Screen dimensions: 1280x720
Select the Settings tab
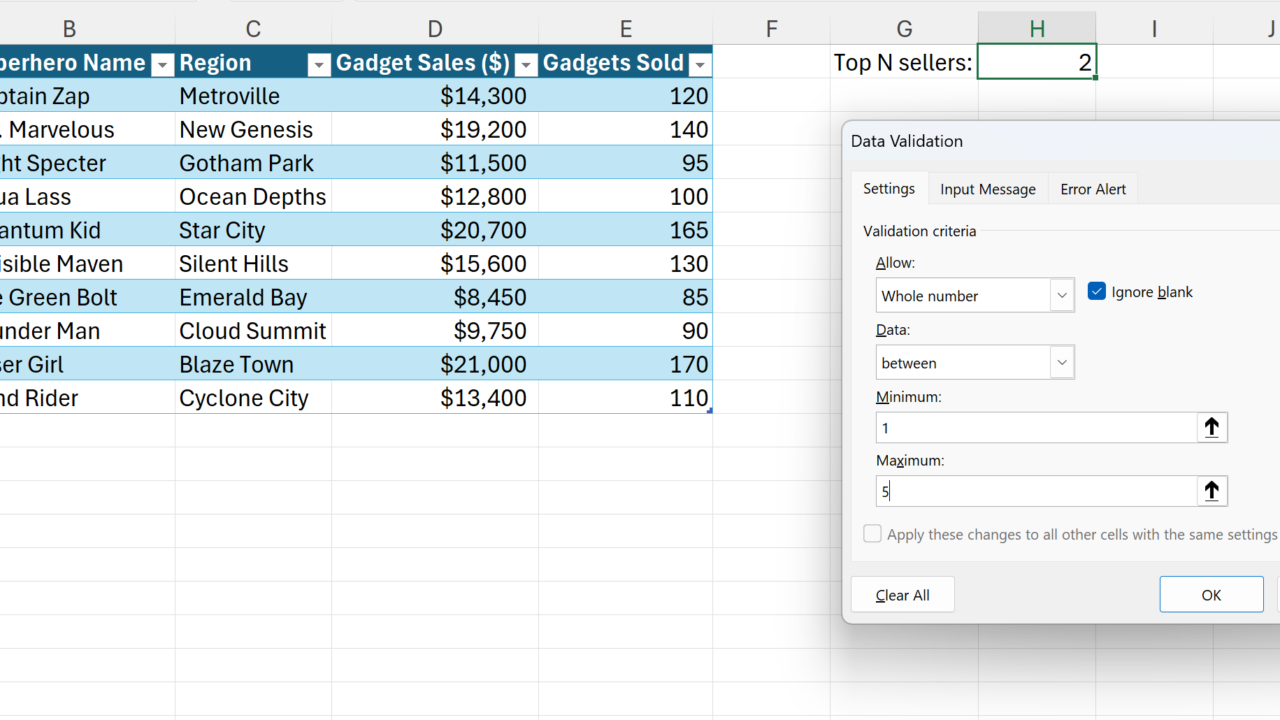pyautogui.click(x=888, y=188)
